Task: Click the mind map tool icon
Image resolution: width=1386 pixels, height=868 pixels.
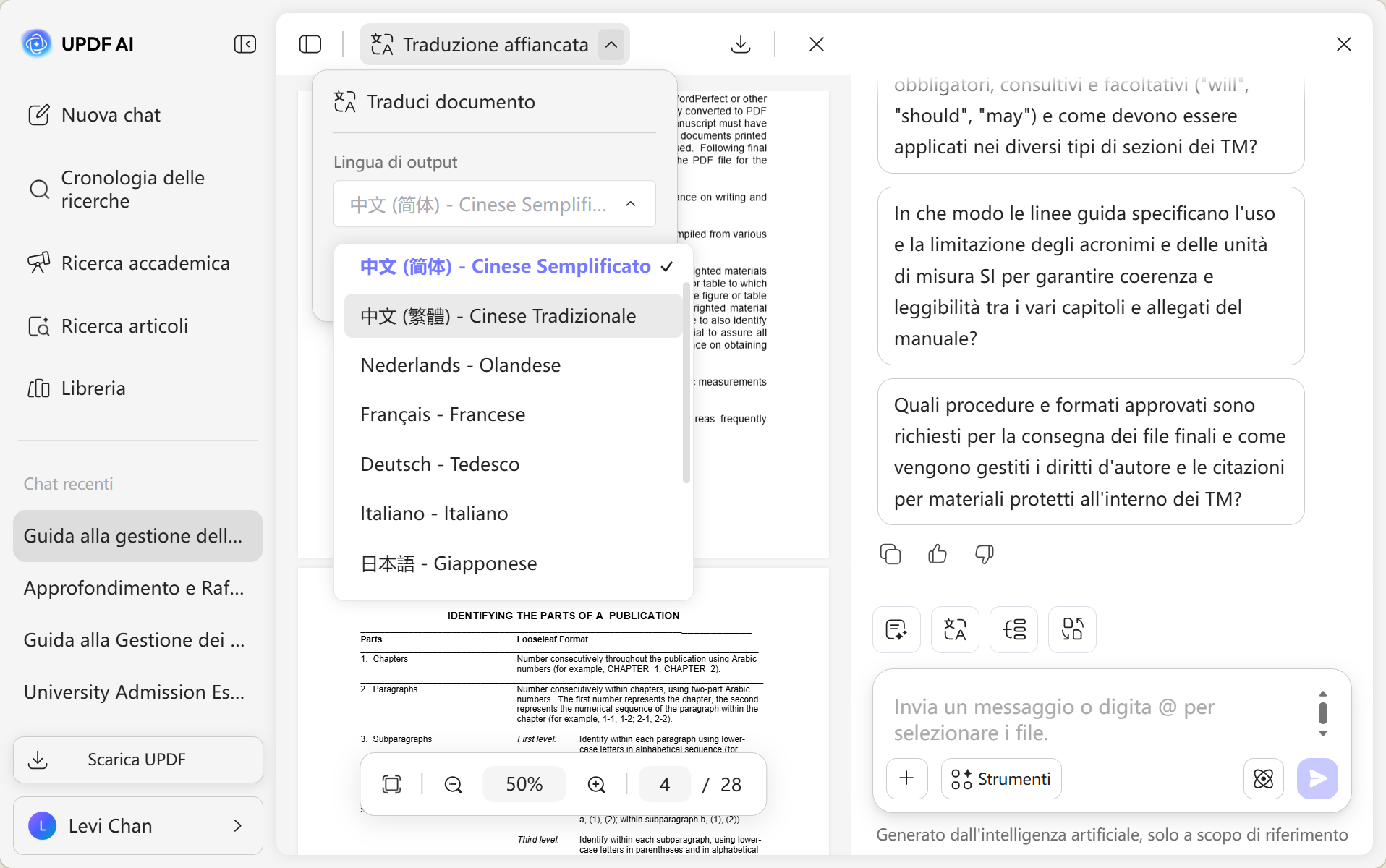Action: pyautogui.click(x=1013, y=629)
